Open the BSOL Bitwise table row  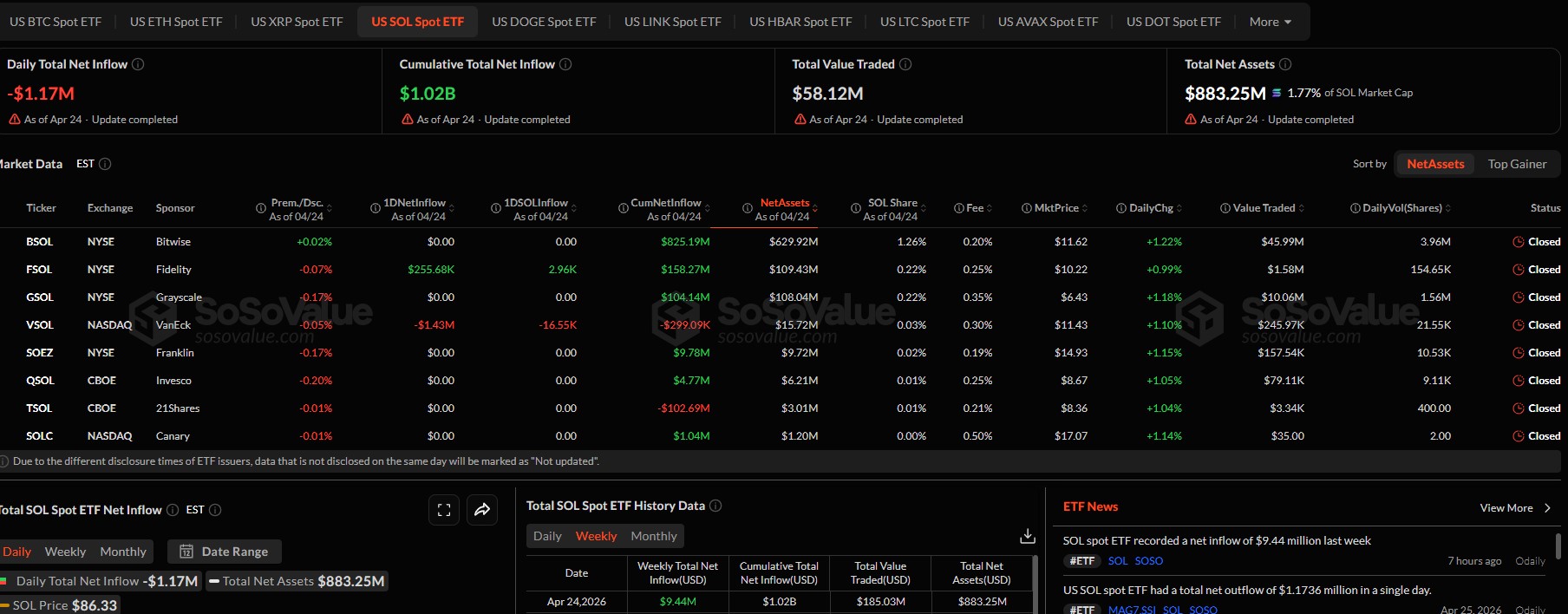173,242
